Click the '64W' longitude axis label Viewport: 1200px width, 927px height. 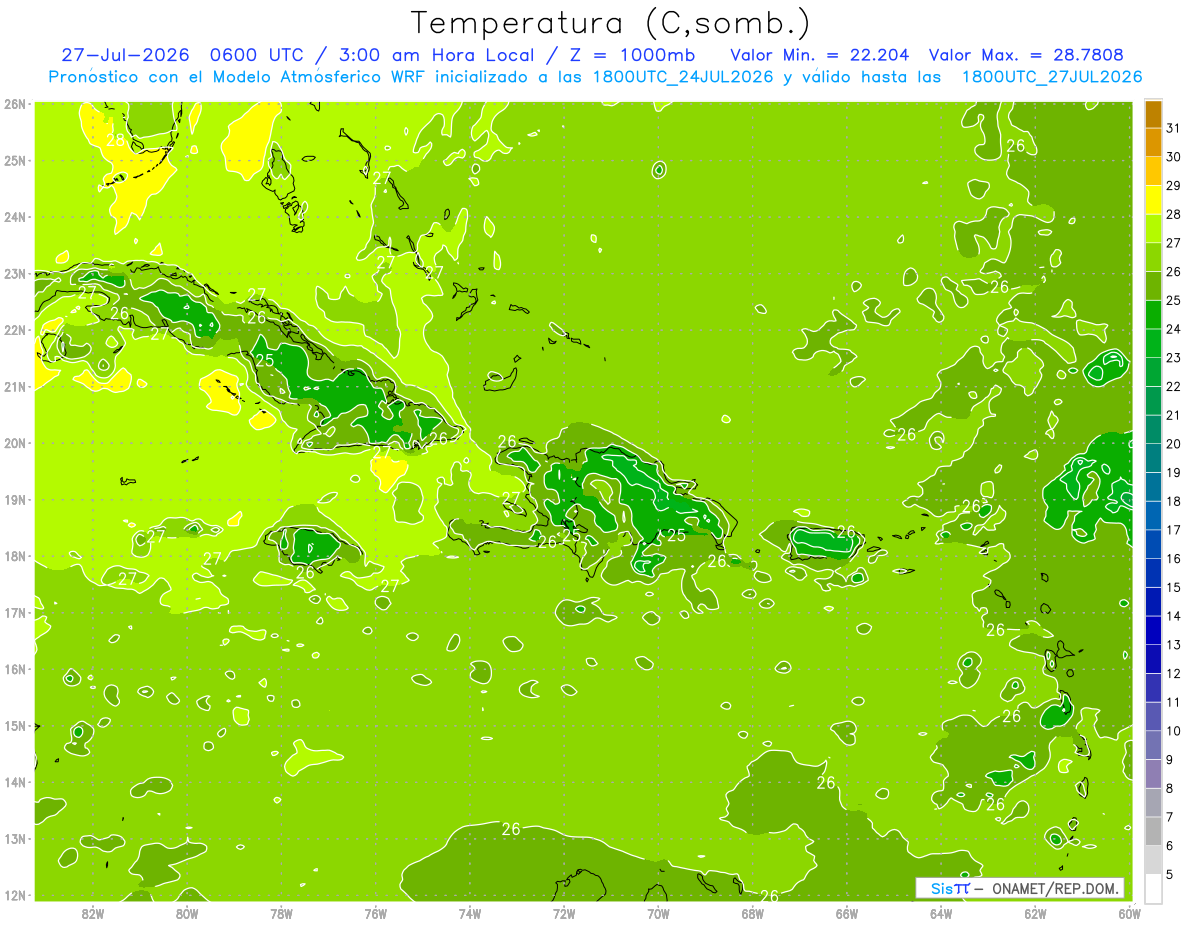point(941,913)
